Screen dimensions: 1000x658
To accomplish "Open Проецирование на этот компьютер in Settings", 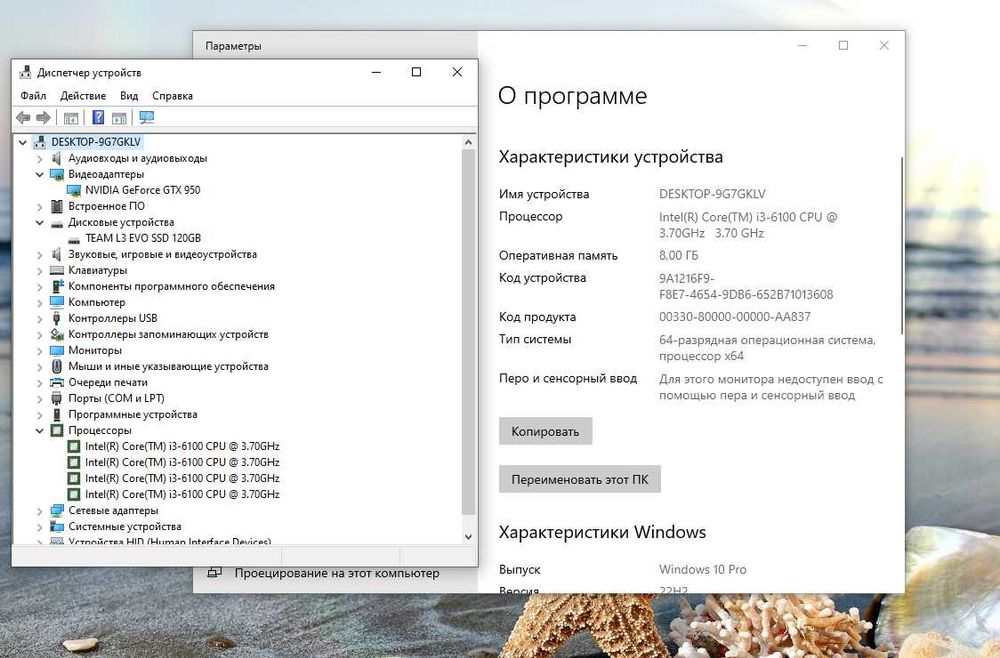I will (337, 573).
